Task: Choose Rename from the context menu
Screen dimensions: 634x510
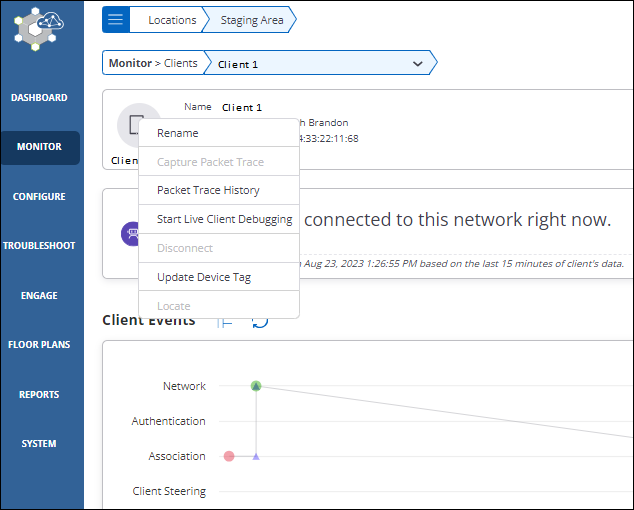Action: (219, 133)
